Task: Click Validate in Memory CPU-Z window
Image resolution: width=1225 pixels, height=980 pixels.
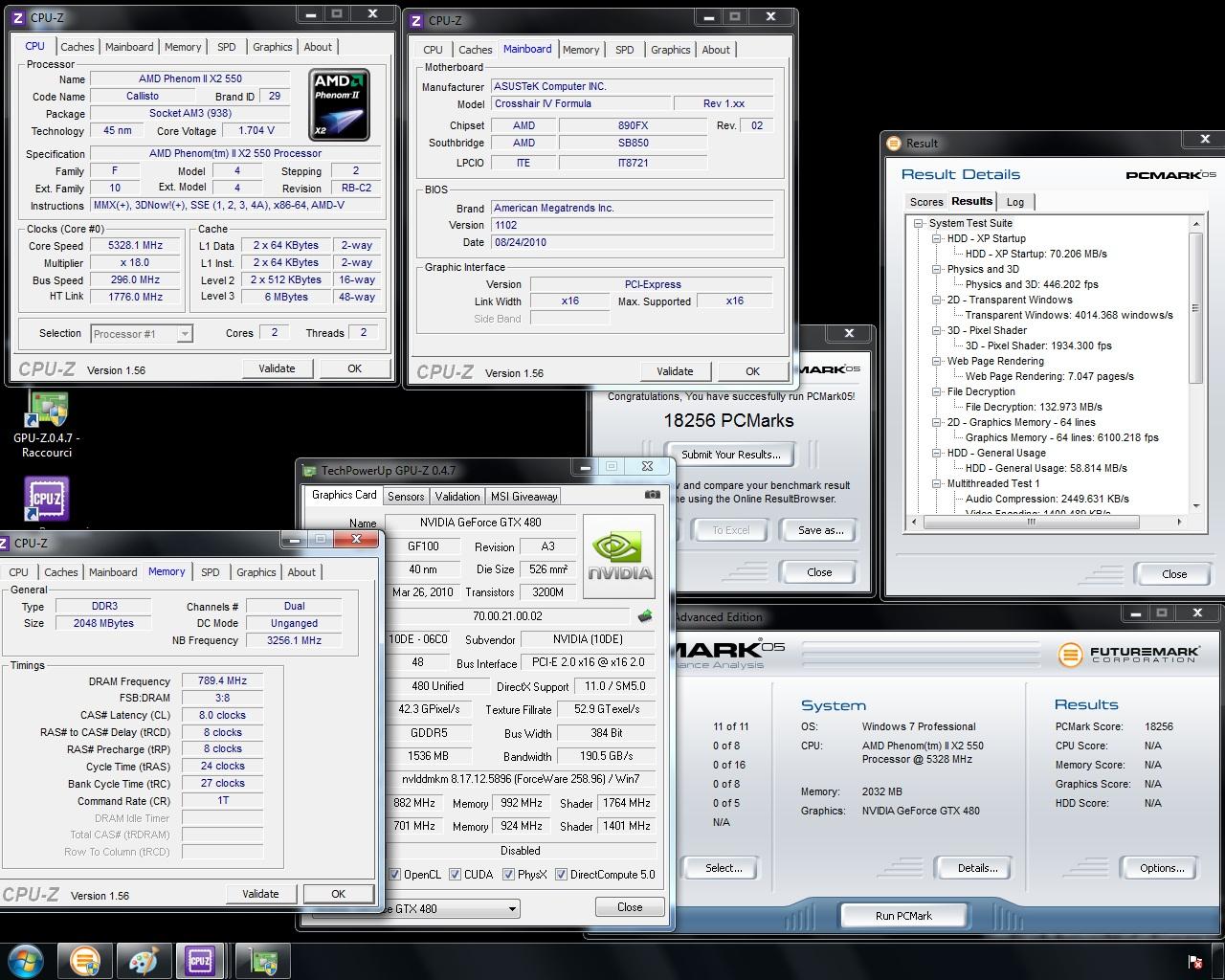Action: [x=260, y=894]
